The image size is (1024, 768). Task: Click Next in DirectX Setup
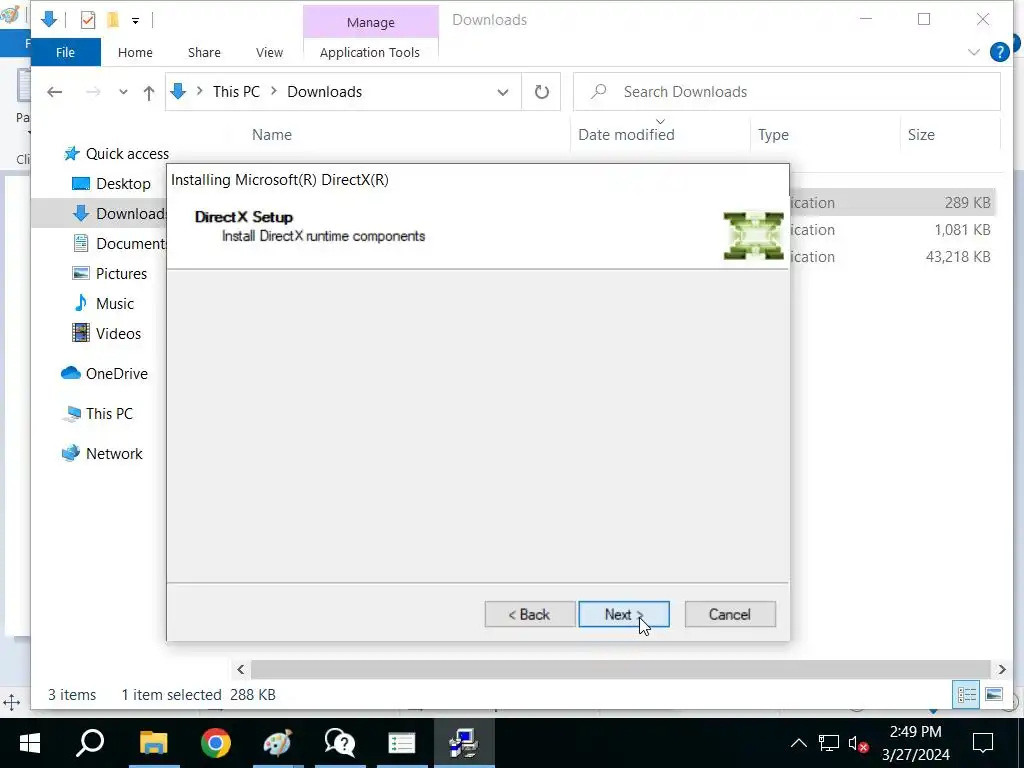tap(624, 614)
